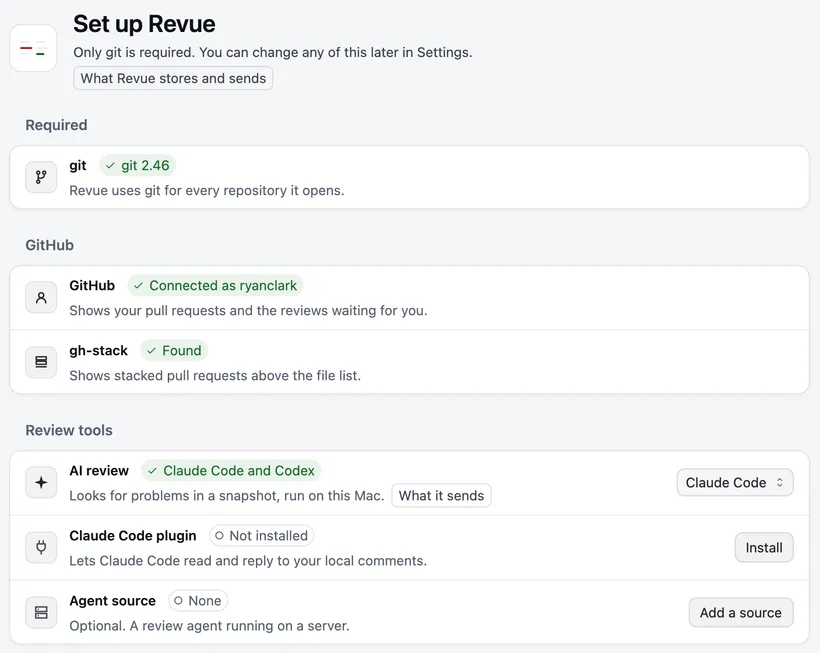Select the 'gh-stack' row title
The height and width of the screenshot is (653, 820).
click(98, 350)
